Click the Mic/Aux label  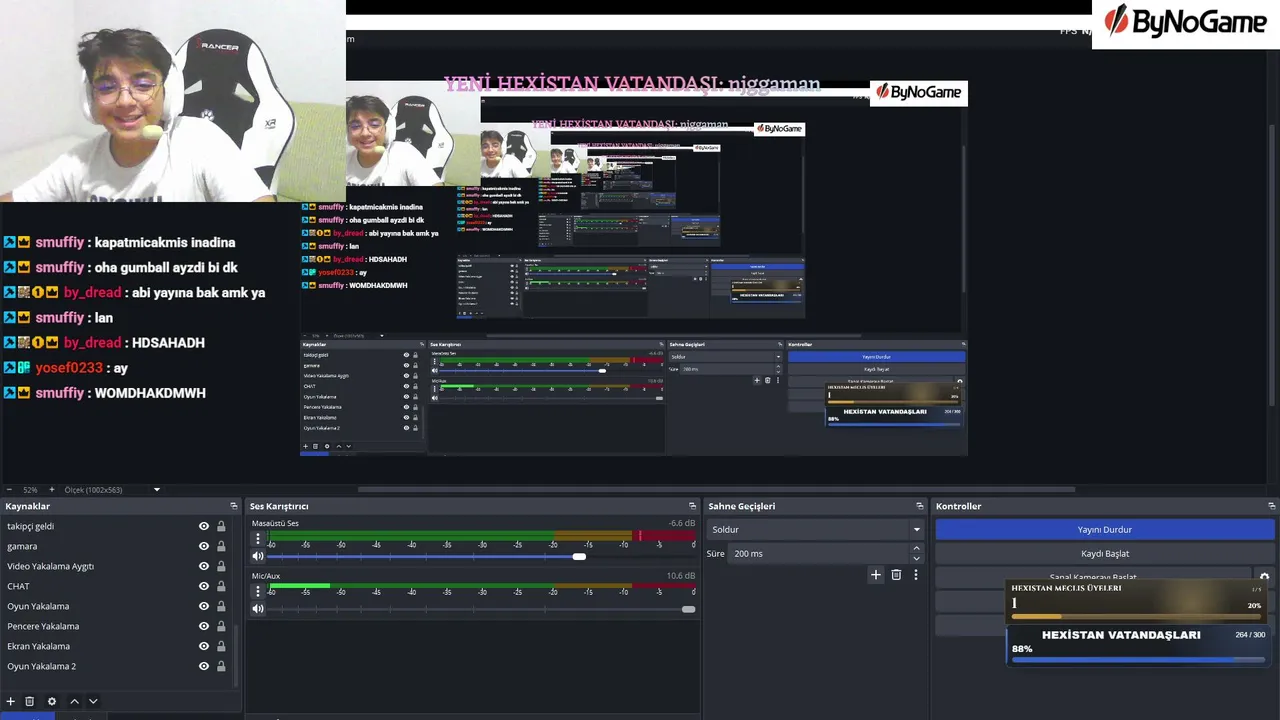click(266, 576)
